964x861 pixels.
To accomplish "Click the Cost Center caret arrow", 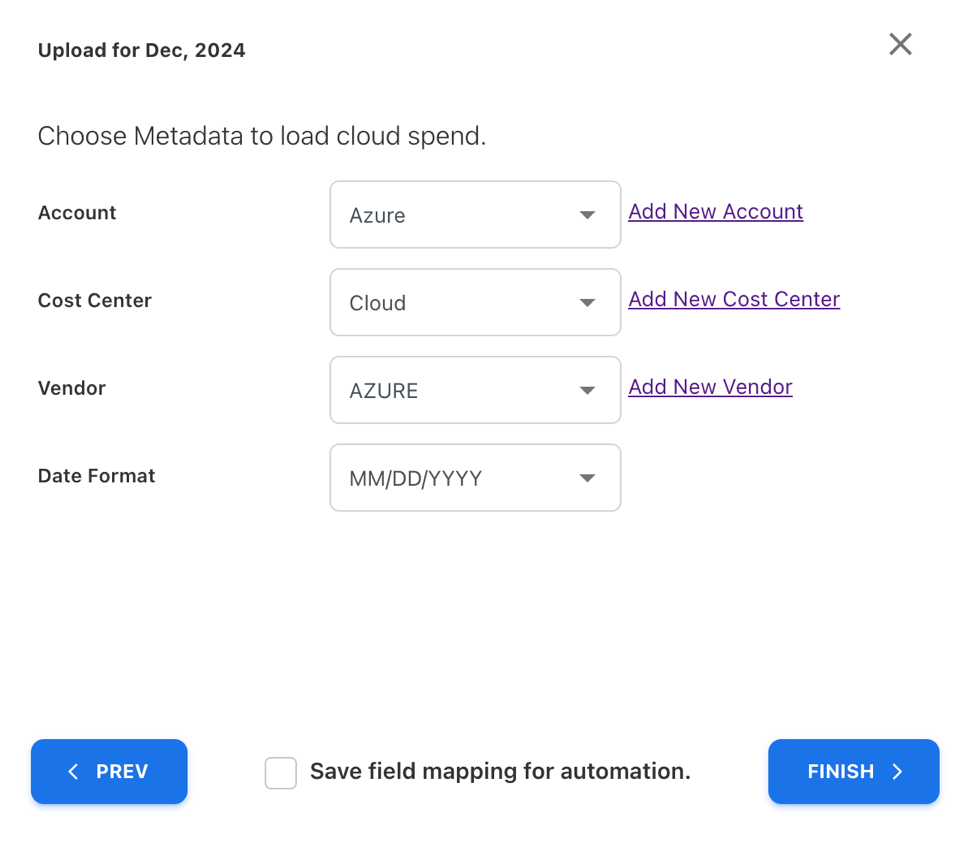I will click(x=587, y=303).
